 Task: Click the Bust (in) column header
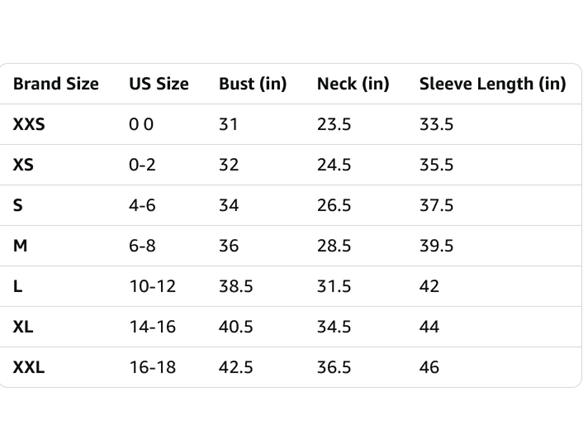pyautogui.click(x=253, y=84)
